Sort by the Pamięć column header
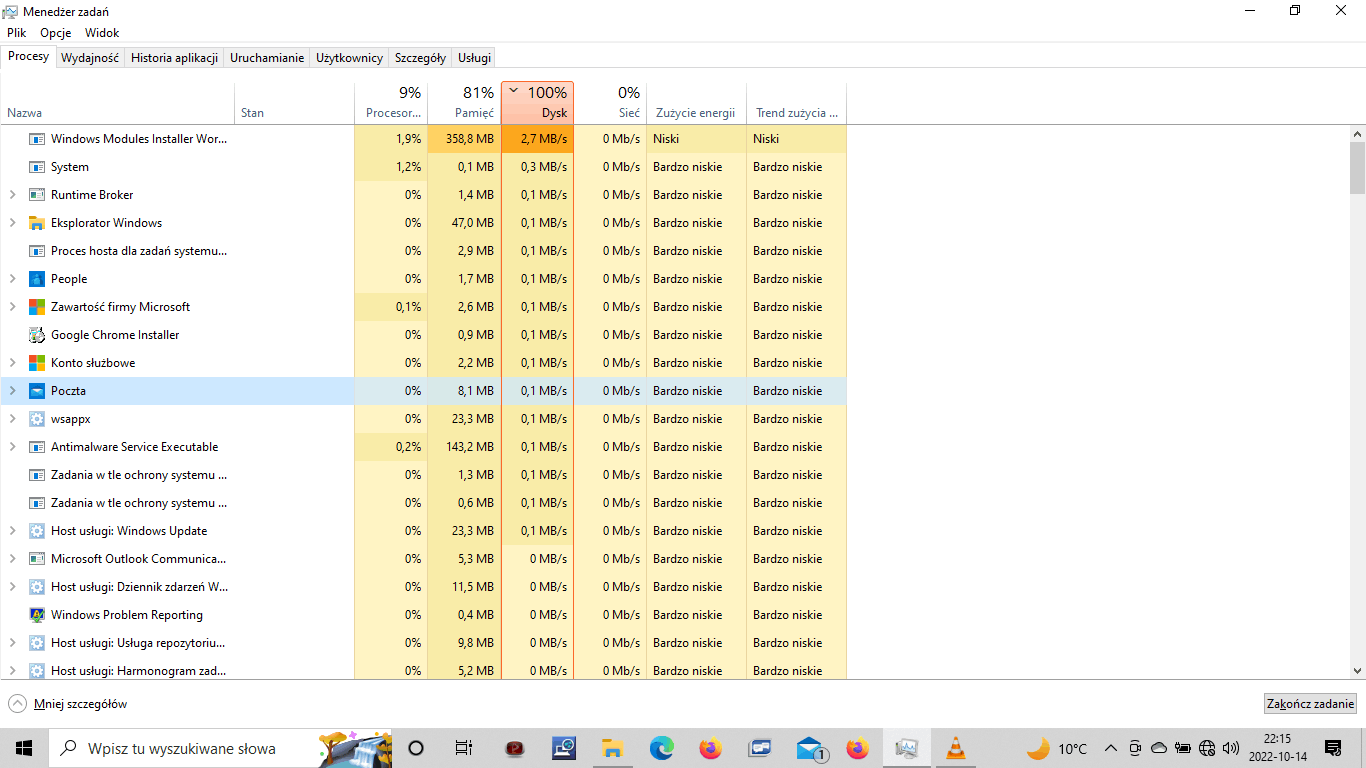 coord(464,103)
